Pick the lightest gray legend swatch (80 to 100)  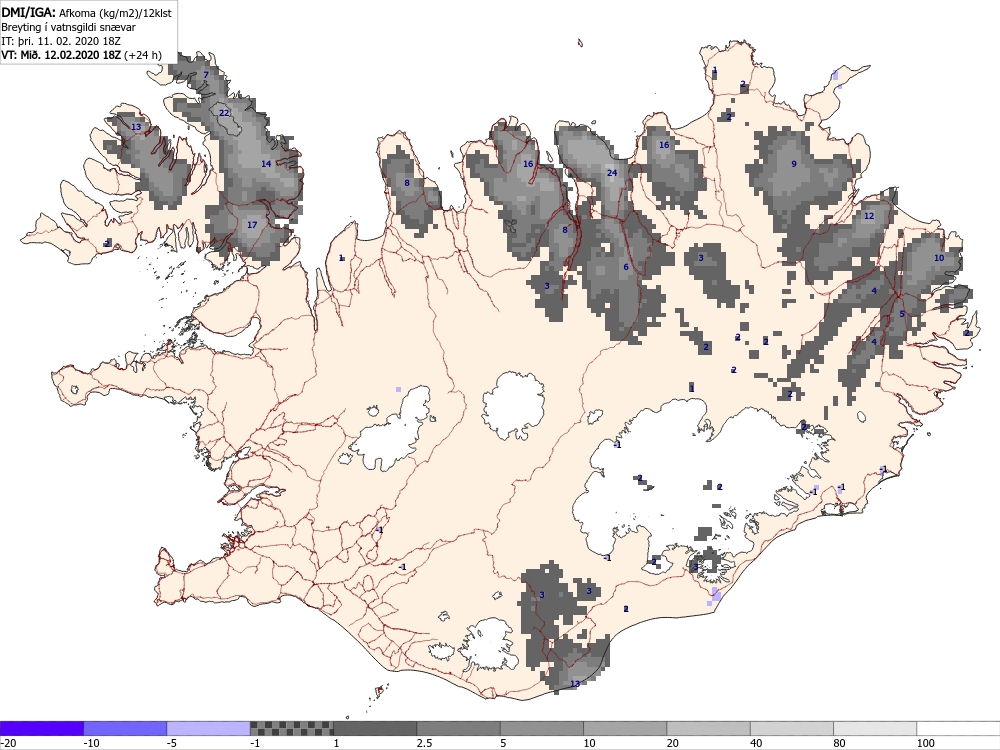[x=875, y=728]
